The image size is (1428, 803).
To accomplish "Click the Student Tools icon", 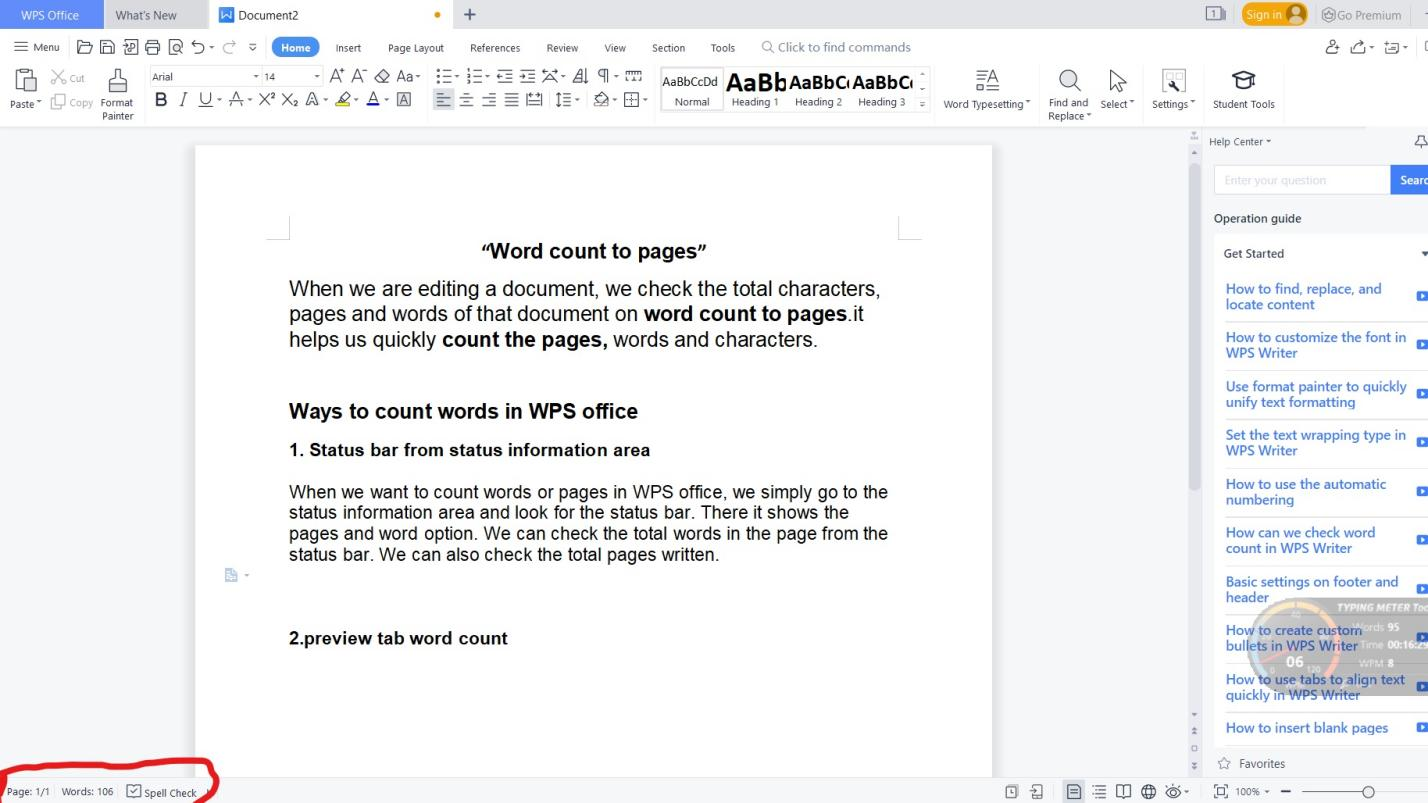I will tap(1243, 90).
